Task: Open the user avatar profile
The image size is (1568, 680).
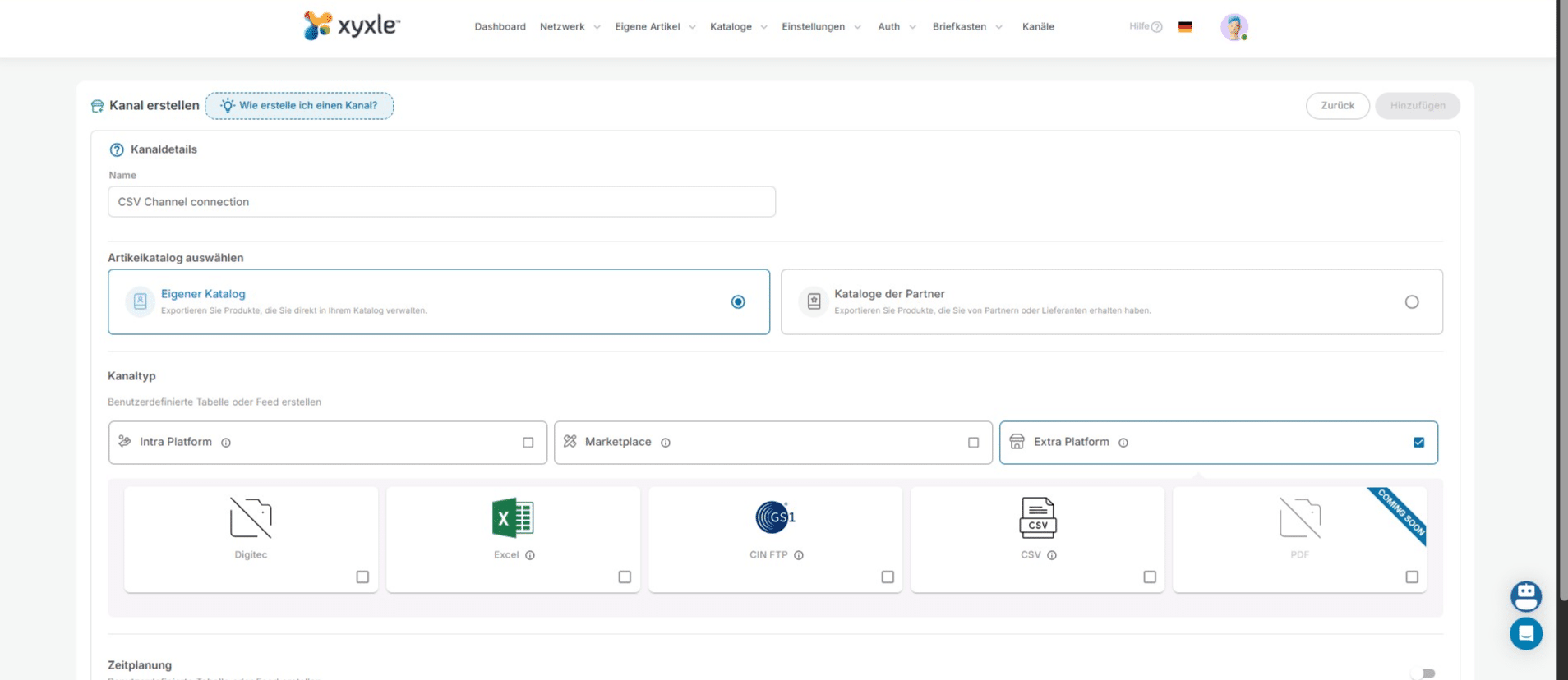Action: (x=1234, y=27)
